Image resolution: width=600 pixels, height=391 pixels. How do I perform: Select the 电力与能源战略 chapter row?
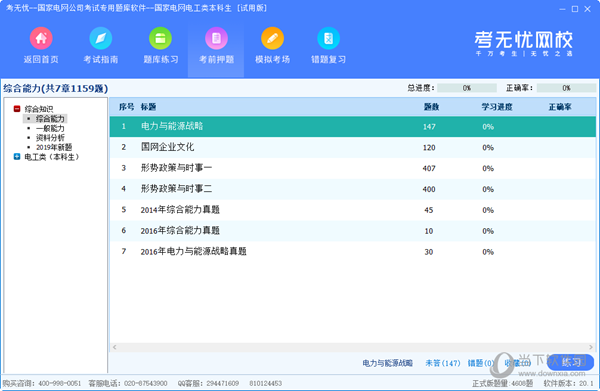click(x=352, y=127)
